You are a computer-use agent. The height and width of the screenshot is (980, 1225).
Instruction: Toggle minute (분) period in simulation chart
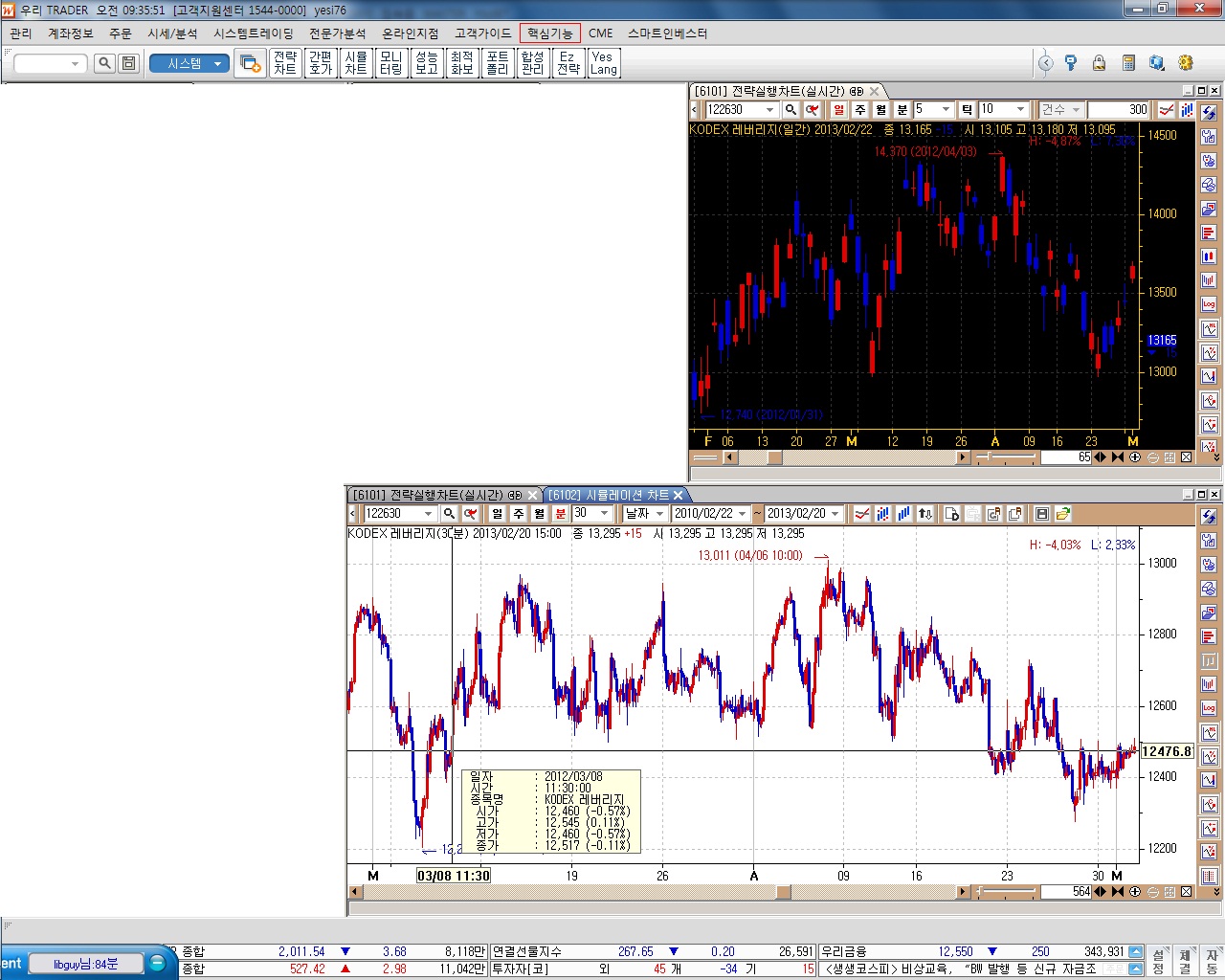pyautogui.click(x=561, y=514)
